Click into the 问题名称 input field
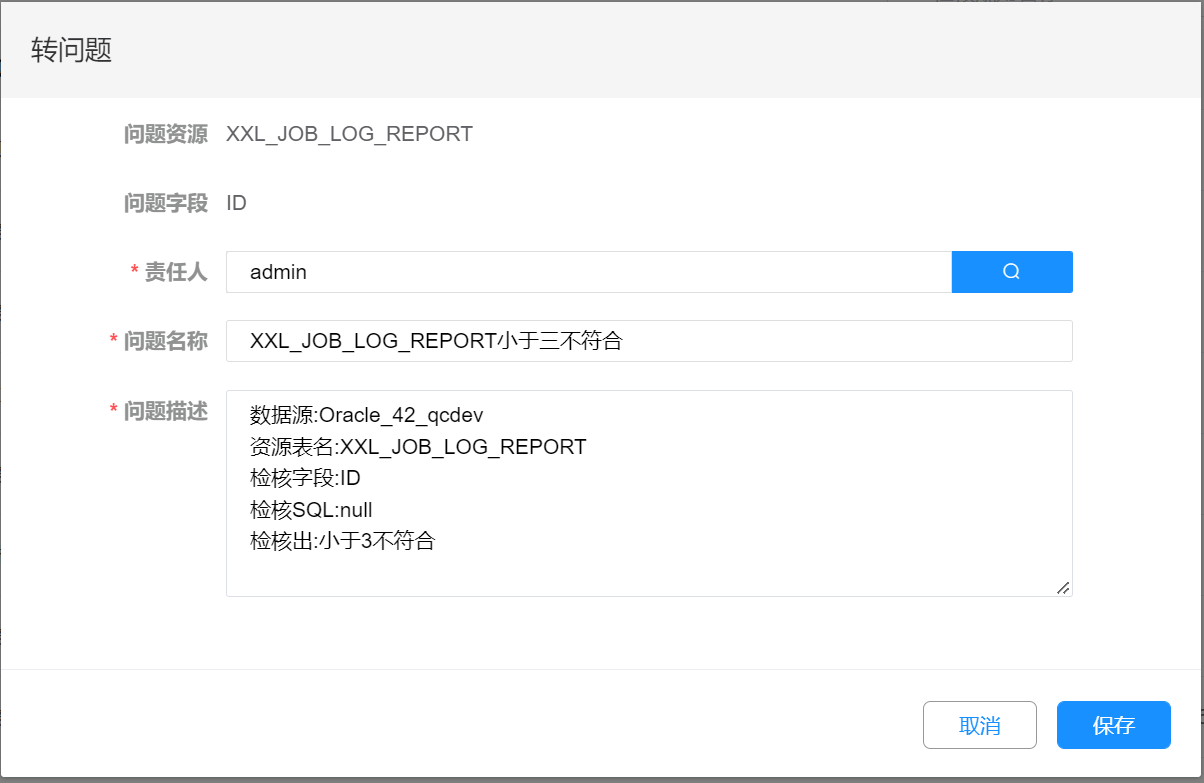1204x783 pixels. coord(648,341)
